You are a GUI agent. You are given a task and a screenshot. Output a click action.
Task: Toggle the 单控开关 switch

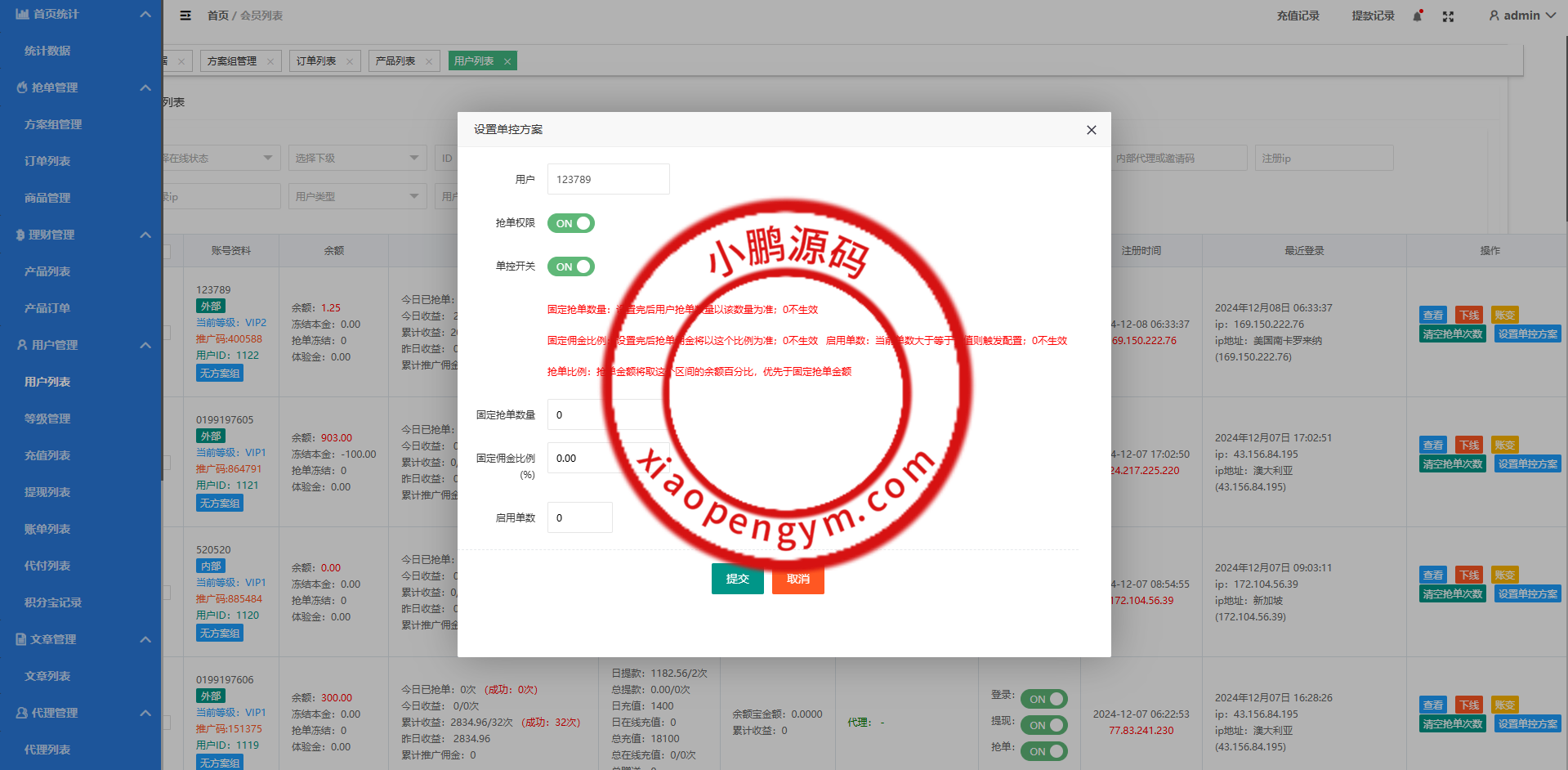(x=571, y=266)
